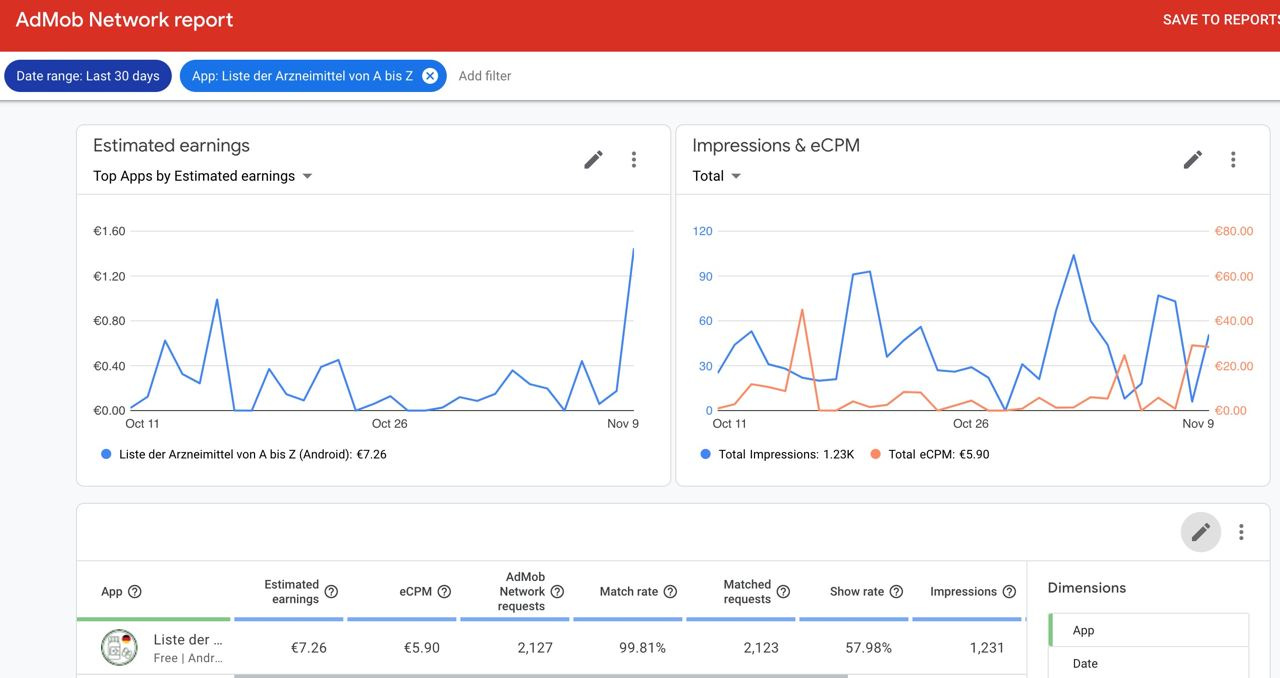Click the 57.98% show rate cell
Viewport: 1280px width, 678px height.
click(868, 648)
